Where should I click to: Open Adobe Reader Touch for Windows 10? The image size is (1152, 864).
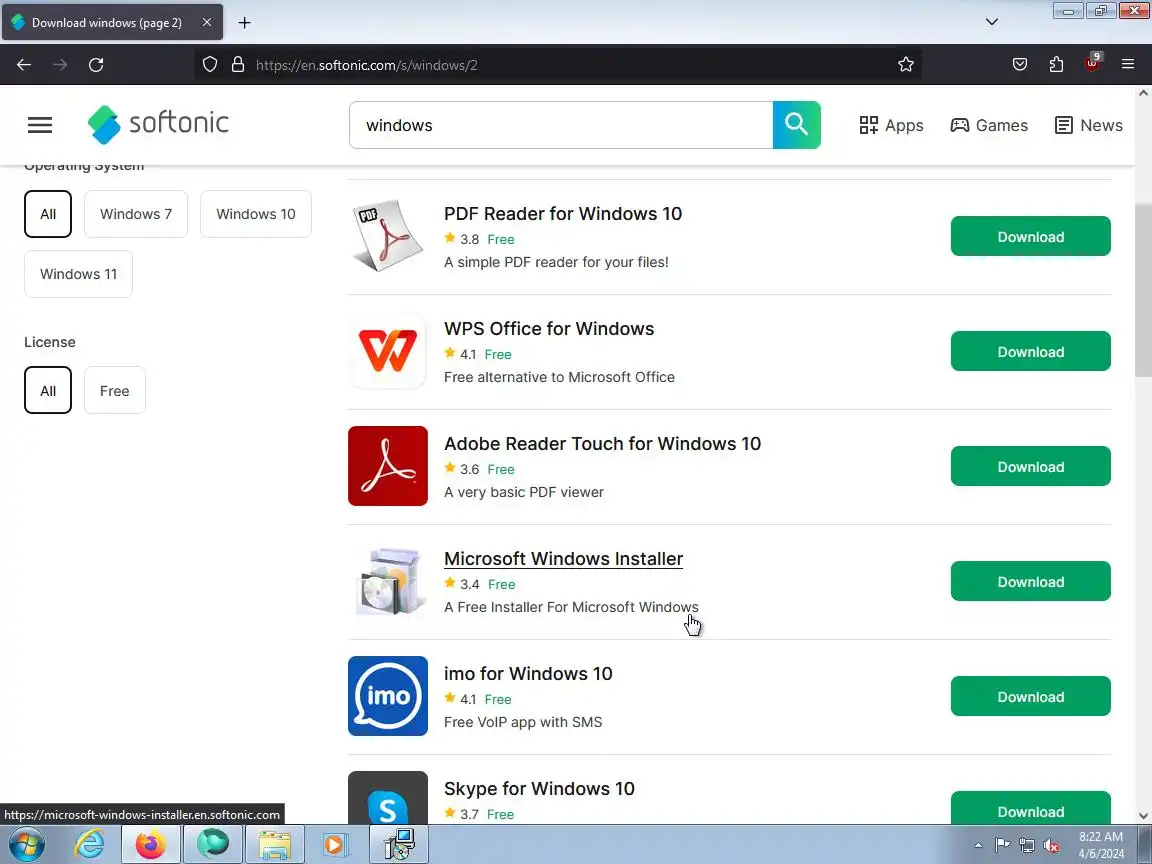[x=602, y=444]
